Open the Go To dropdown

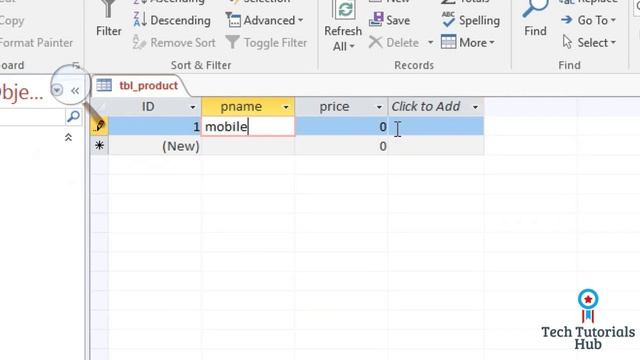[x=588, y=20]
